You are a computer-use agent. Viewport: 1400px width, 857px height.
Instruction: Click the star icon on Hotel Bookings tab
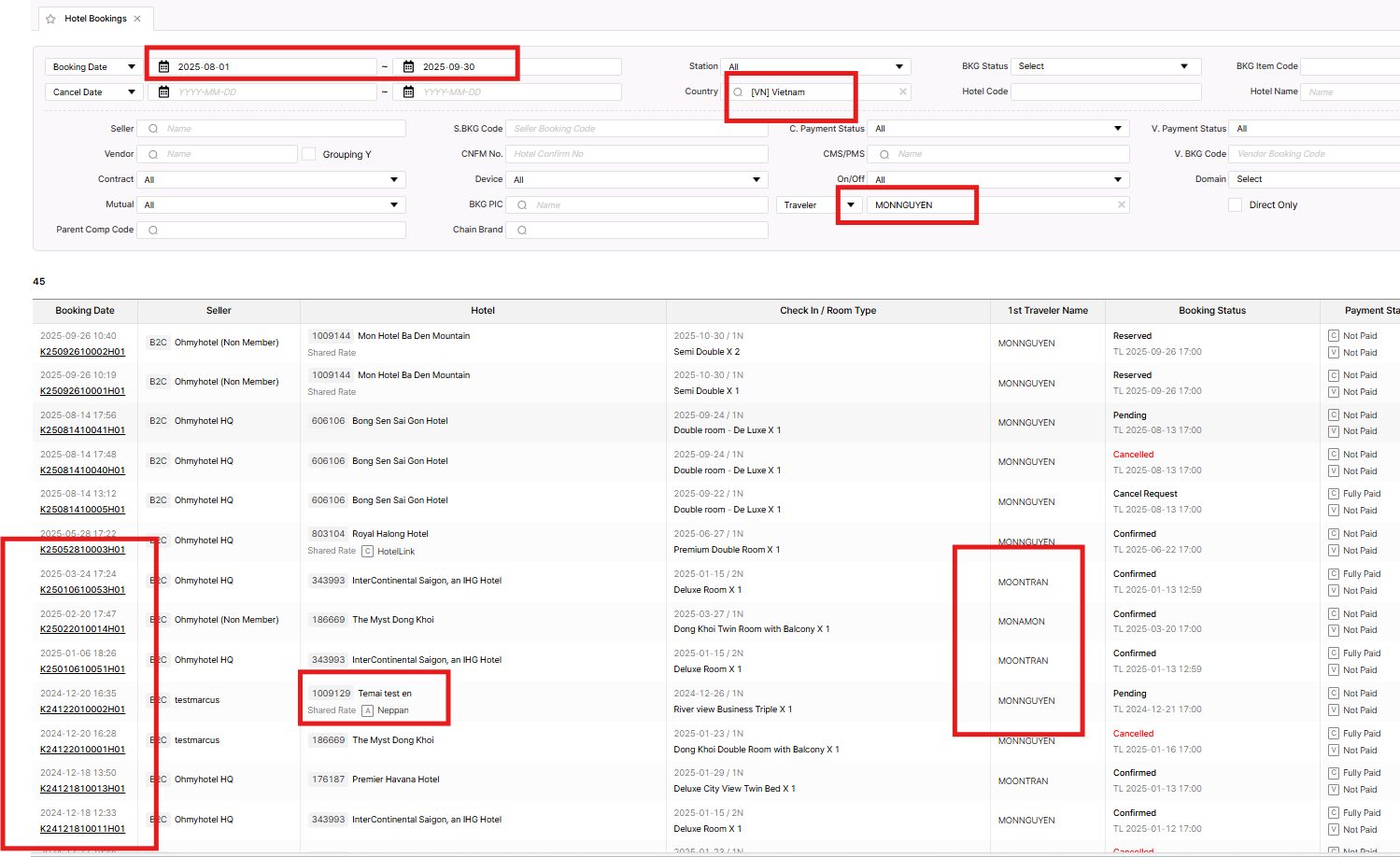[x=50, y=19]
